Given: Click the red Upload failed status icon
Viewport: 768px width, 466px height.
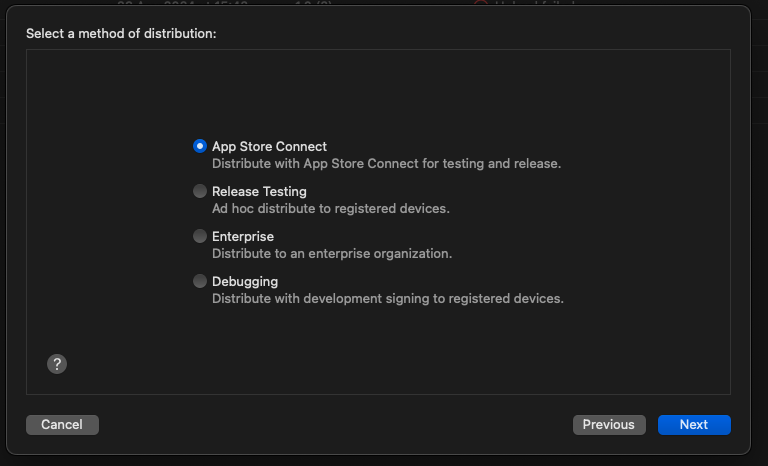Looking at the screenshot, I should tap(481, 3).
